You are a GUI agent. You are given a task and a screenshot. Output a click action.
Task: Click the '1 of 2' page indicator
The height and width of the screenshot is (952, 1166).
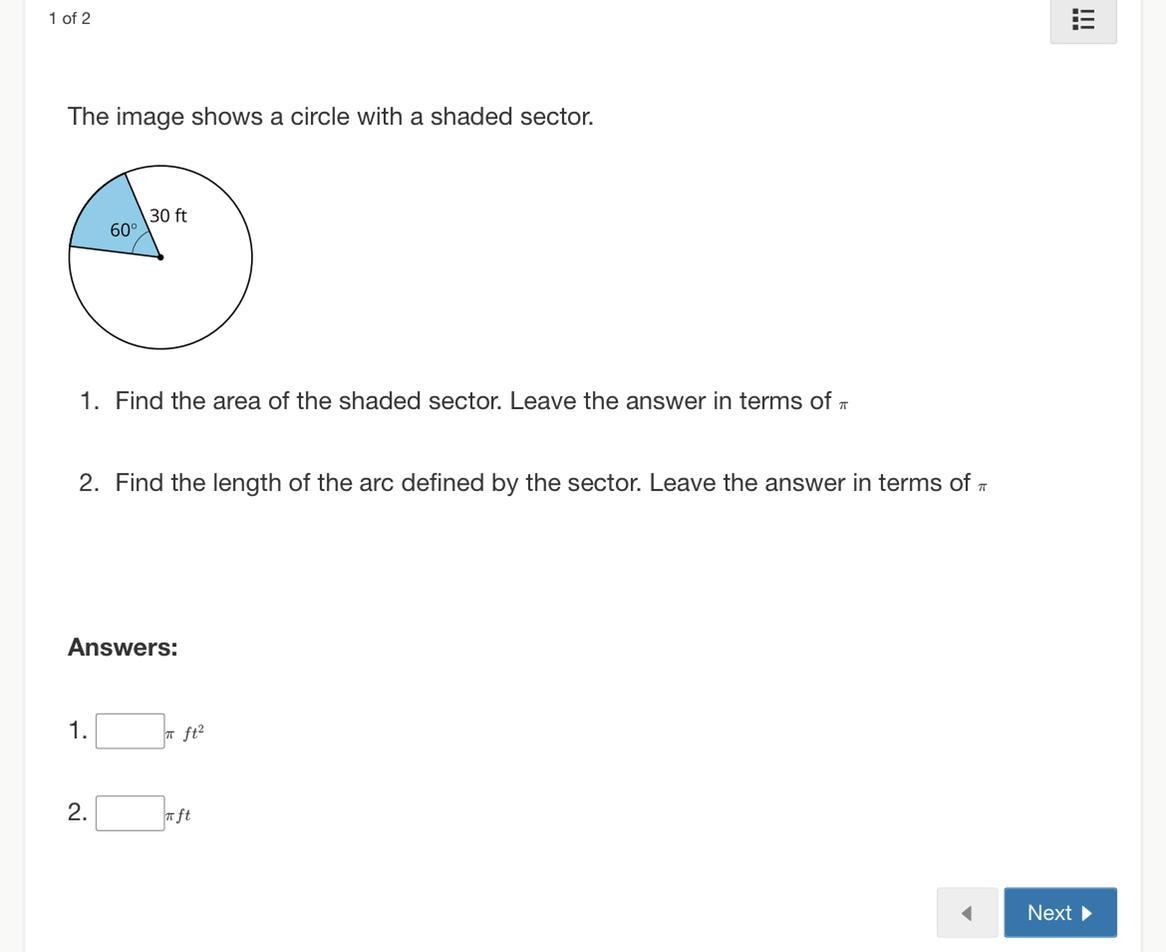[x=70, y=19]
